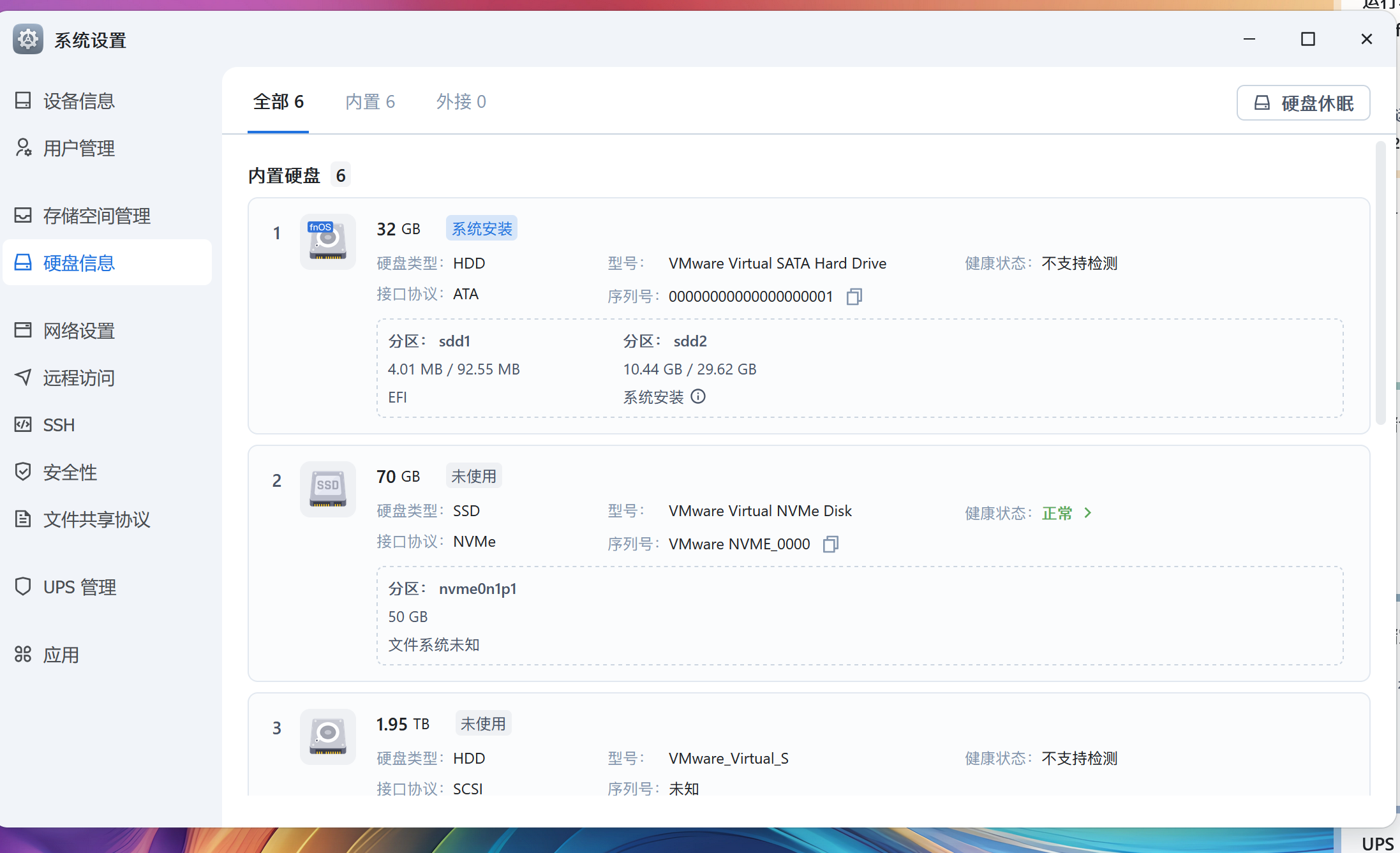Click the vertical scrollbar of disk list
This screenshot has width=1400, height=853.
click(x=1381, y=283)
